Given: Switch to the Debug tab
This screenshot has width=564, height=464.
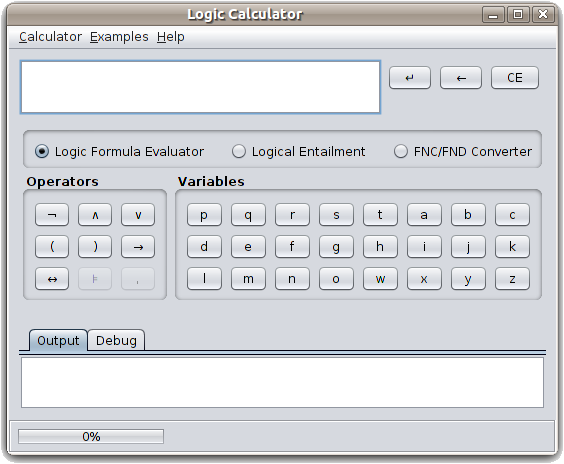Looking at the screenshot, I should (116, 340).
